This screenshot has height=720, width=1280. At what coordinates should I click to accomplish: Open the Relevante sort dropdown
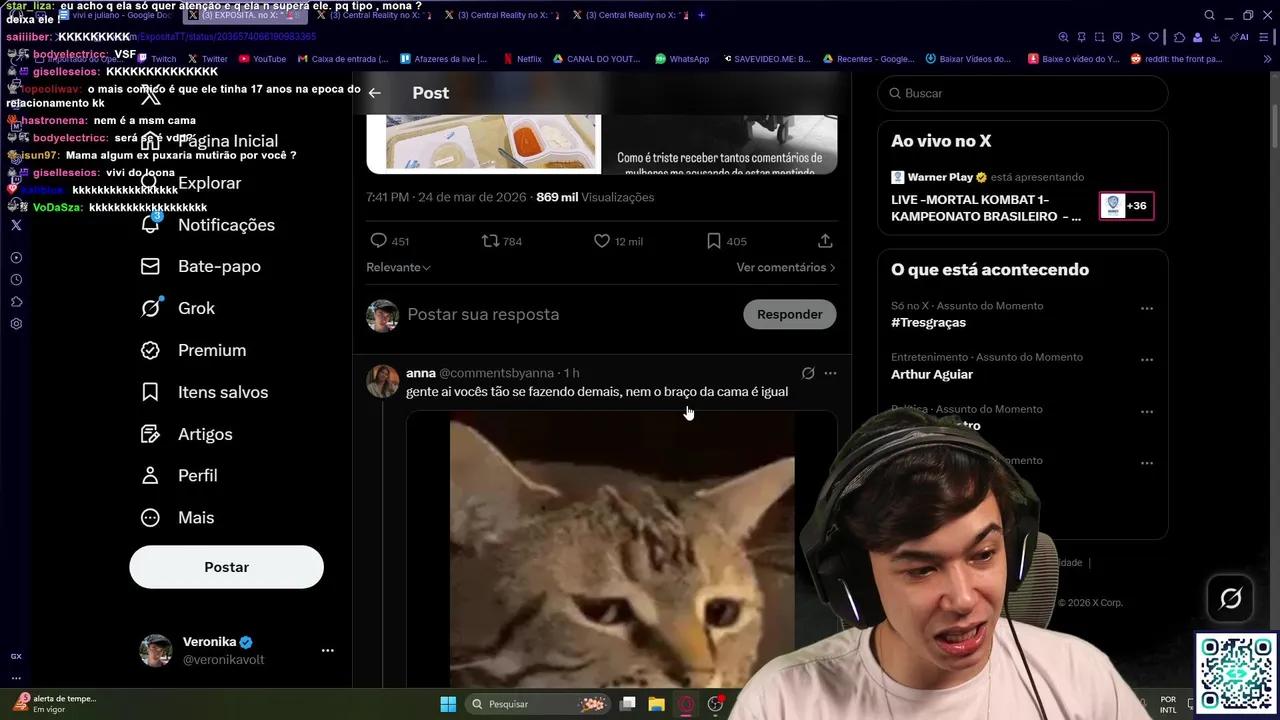[398, 267]
